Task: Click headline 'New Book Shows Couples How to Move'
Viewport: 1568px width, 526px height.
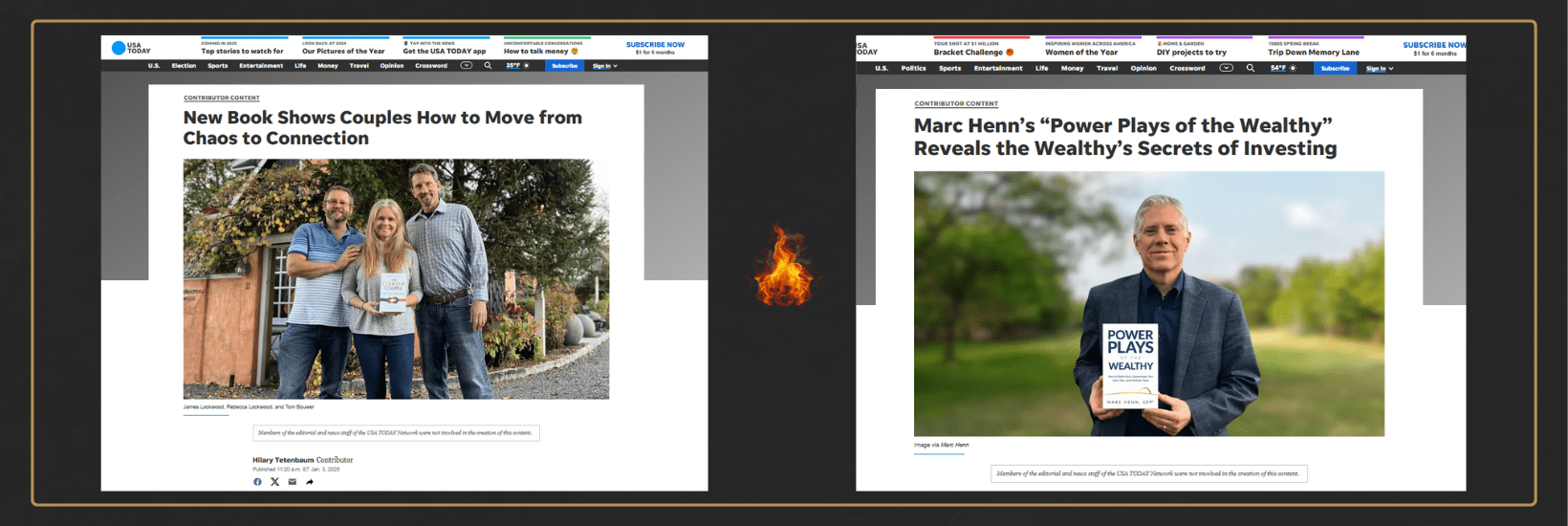Action: [x=382, y=127]
